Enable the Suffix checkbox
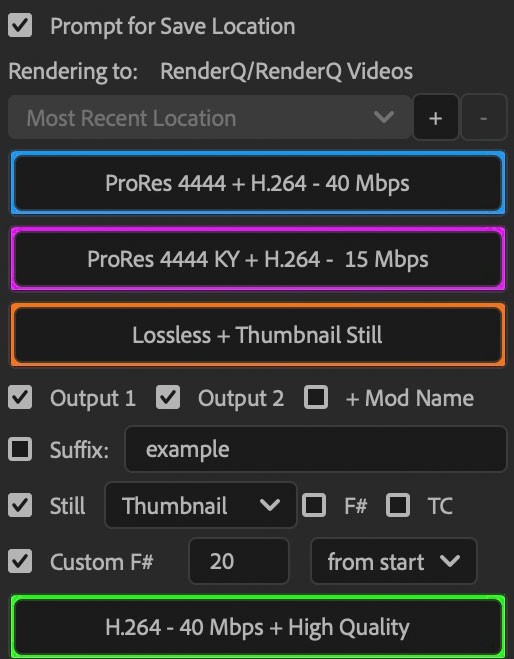 coord(20,449)
